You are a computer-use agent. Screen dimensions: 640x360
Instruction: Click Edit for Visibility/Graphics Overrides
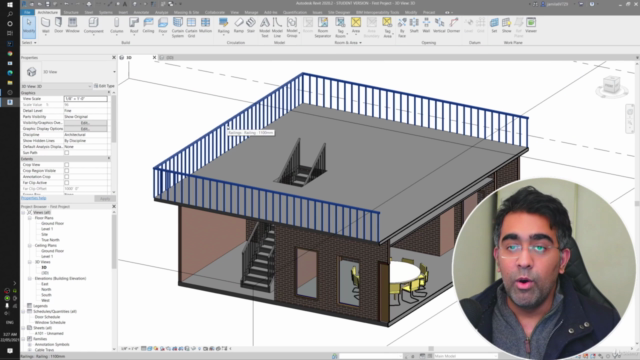[x=85, y=122]
